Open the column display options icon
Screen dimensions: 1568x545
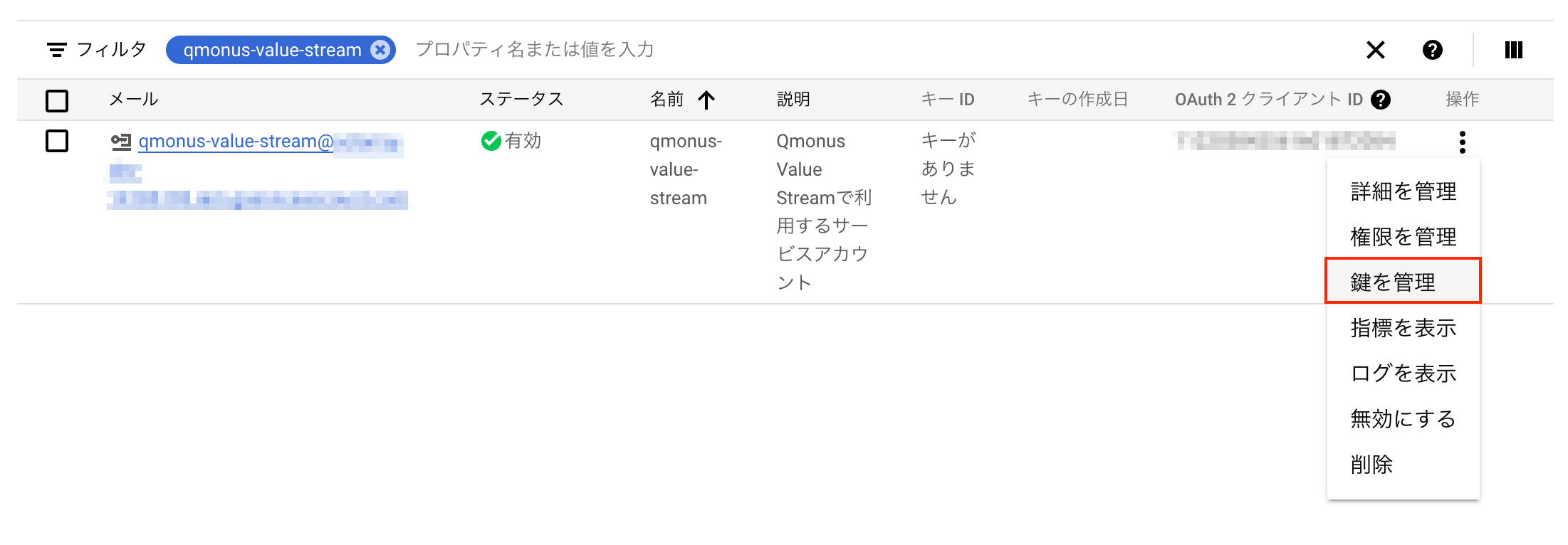coord(1513,50)
